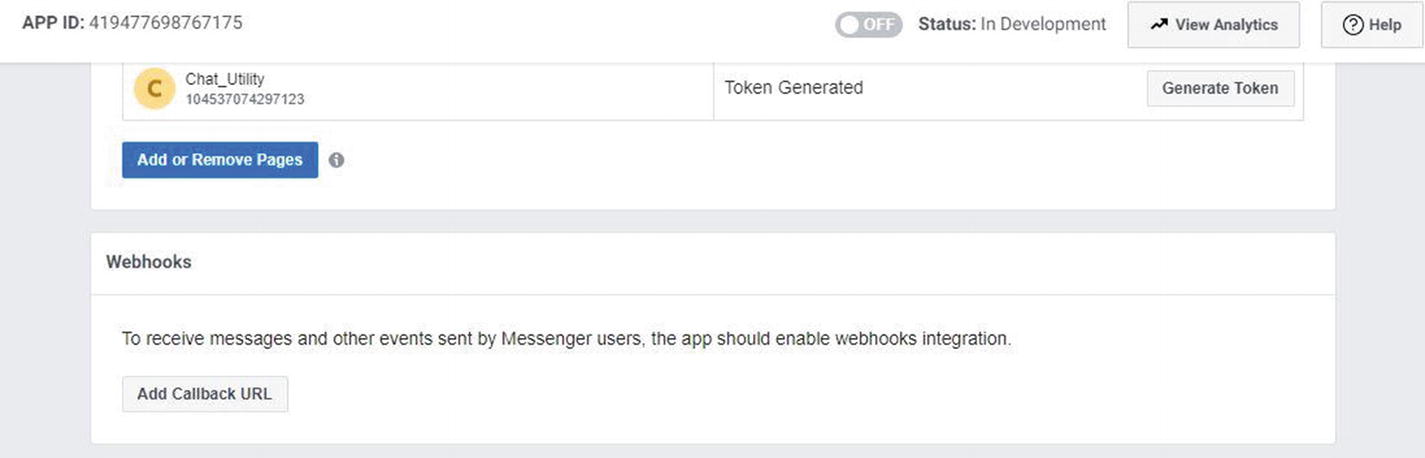Open View Analytics
The height and width of the screenshot is (458, 1425).
(x=1214, y=25)
